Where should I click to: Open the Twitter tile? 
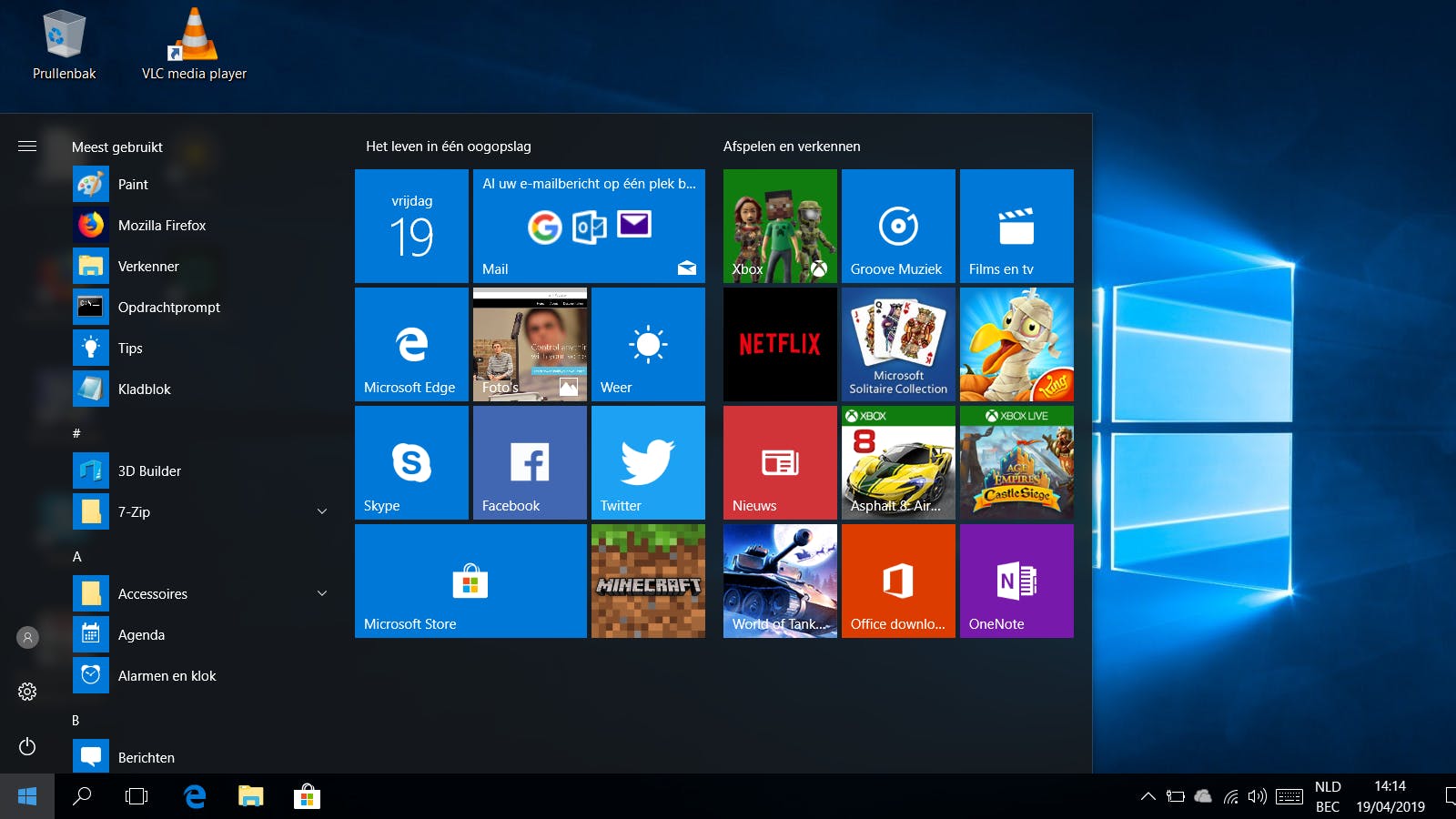tap(648, 462)
